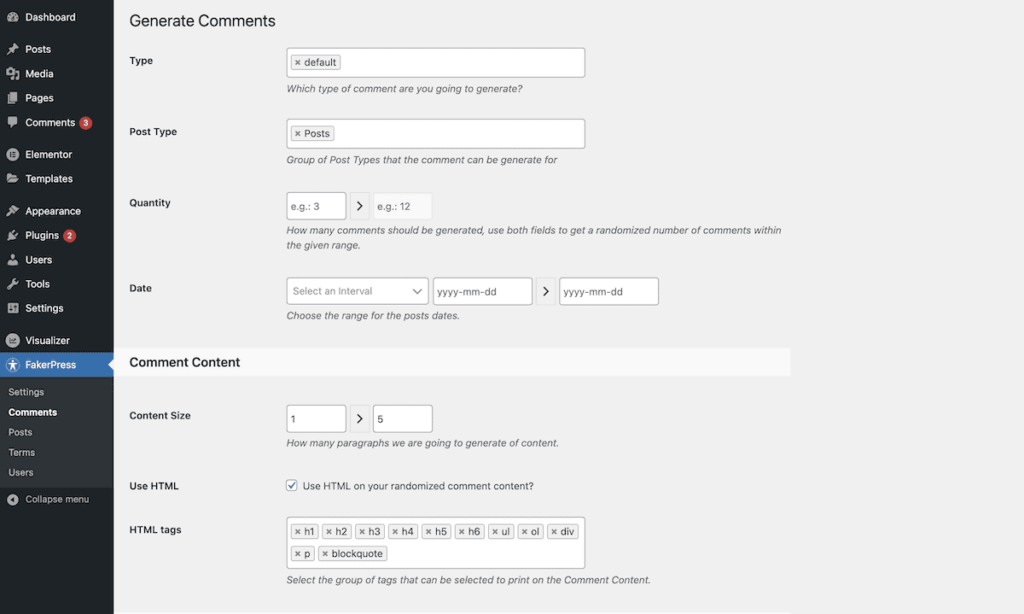Image resolution: width=1024 pixels, height=614 pixels.
Task: Open the Post Type selection field
Action: point(450,133)
